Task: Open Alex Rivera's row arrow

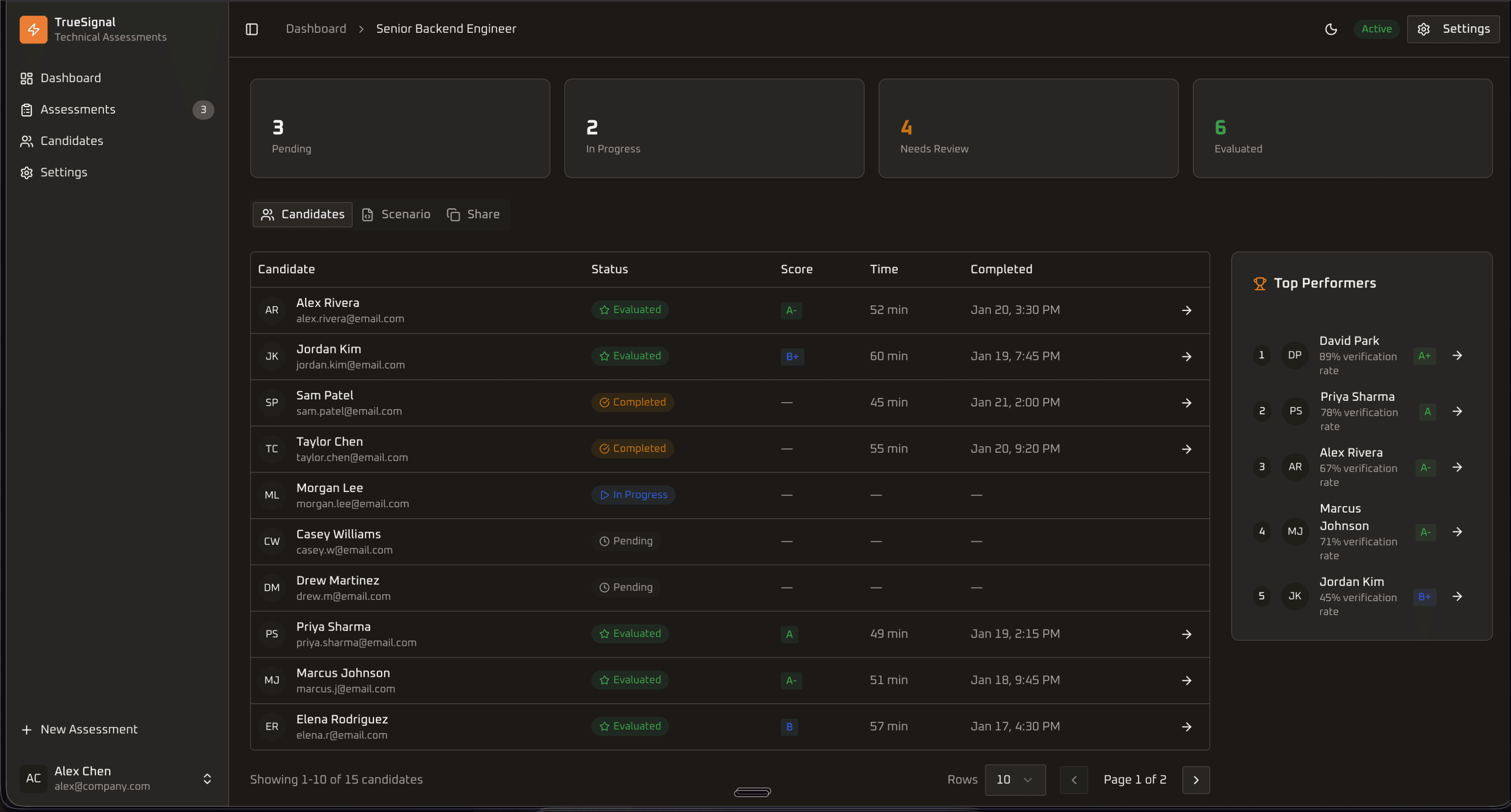Action: (x=1186, y=310)
